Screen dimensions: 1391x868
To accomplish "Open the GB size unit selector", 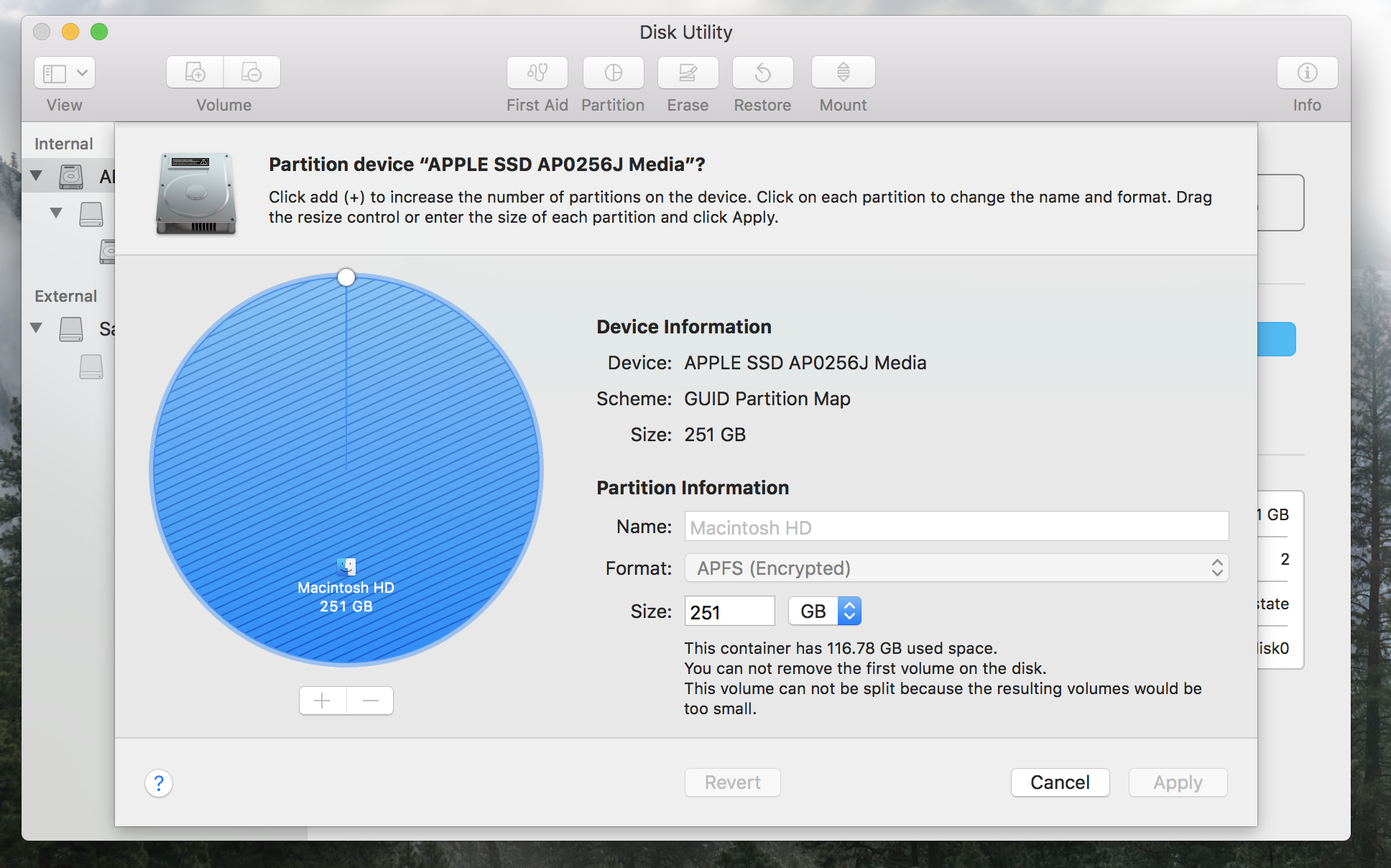I will point(825,611).
